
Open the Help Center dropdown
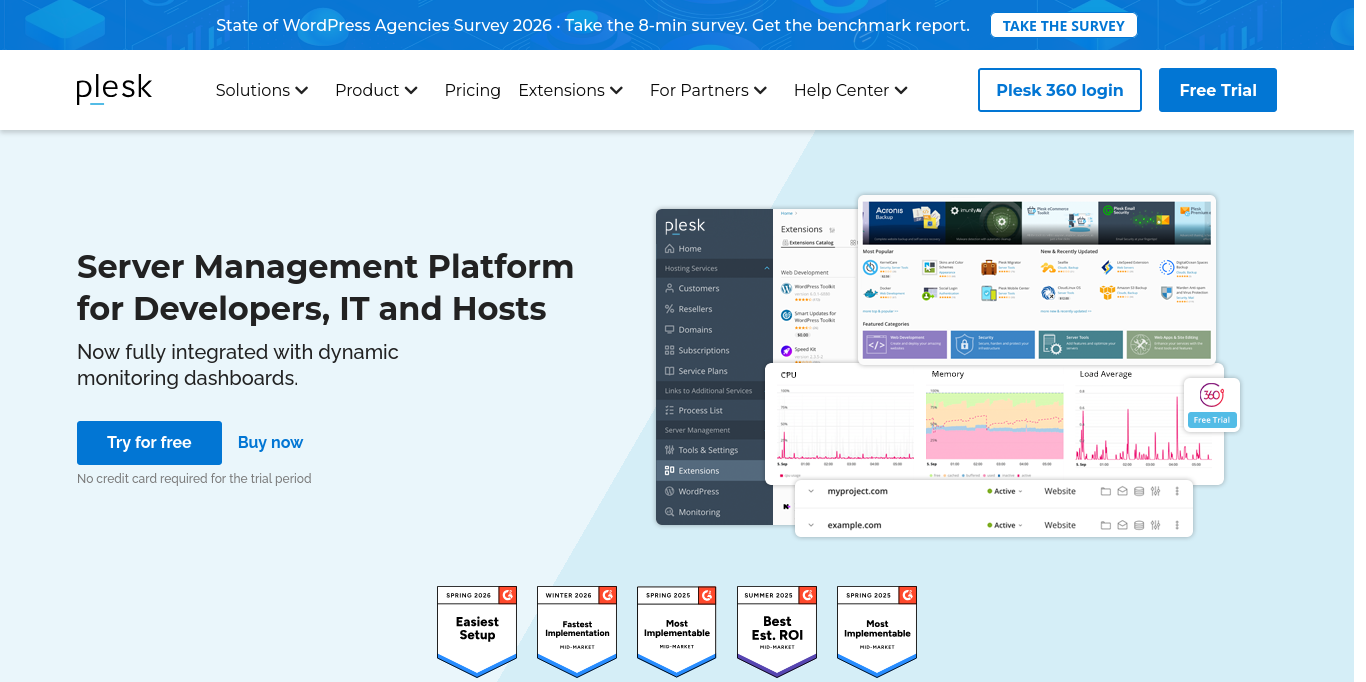click(x=851, y=90)
